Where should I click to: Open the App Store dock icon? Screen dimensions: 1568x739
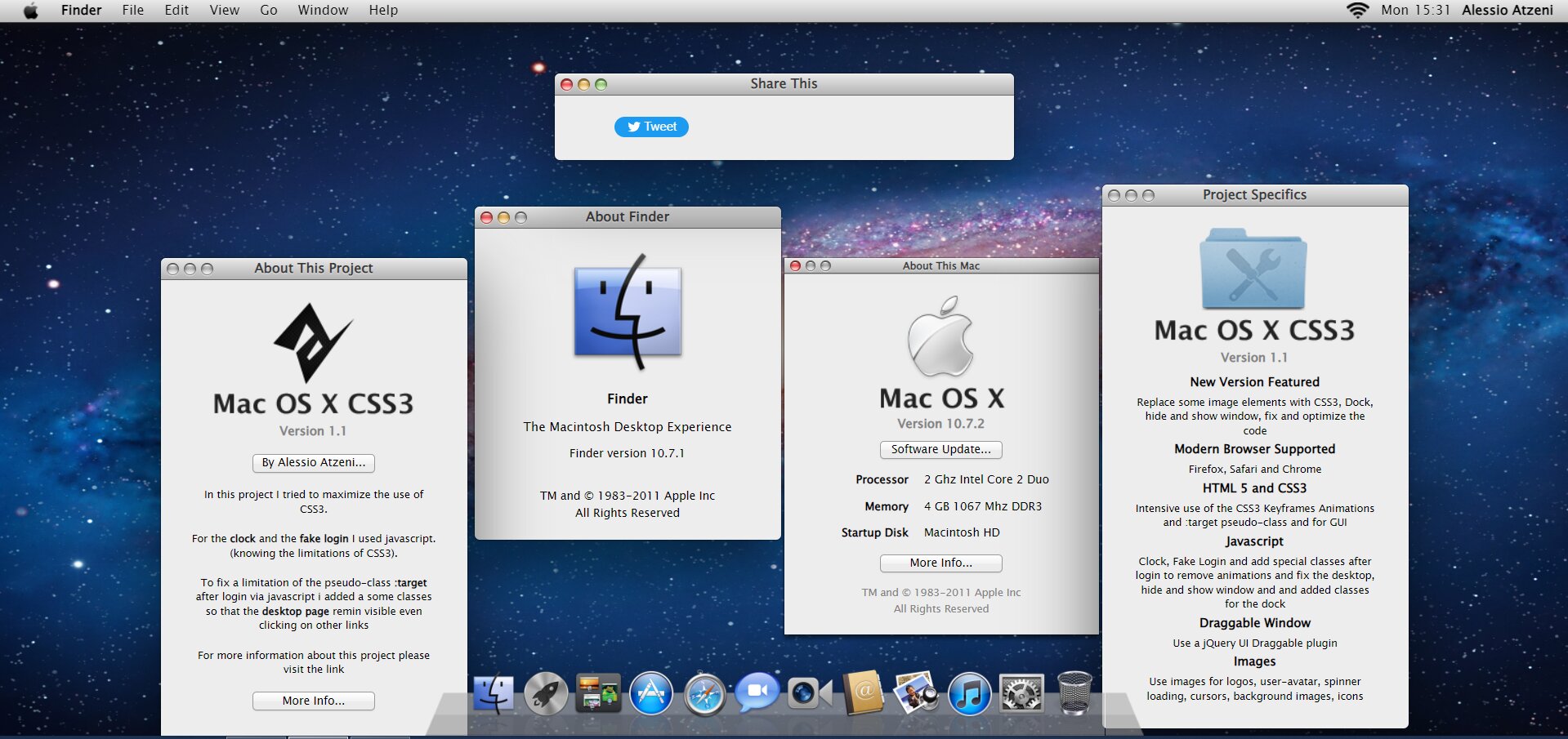click(651, 694)
